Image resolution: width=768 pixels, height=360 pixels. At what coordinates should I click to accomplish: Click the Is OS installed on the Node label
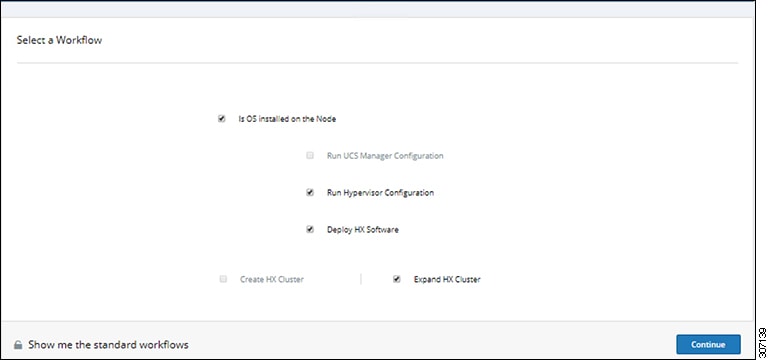(x=287, y=119)
